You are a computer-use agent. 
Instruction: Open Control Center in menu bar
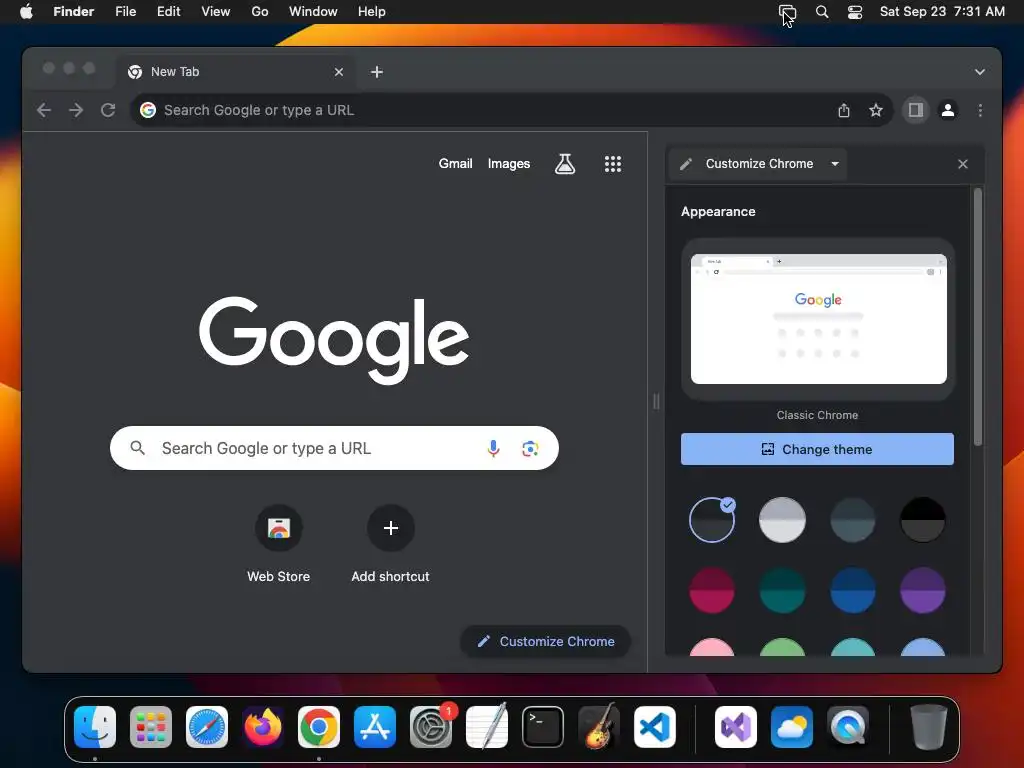click(x=855, y=12)
